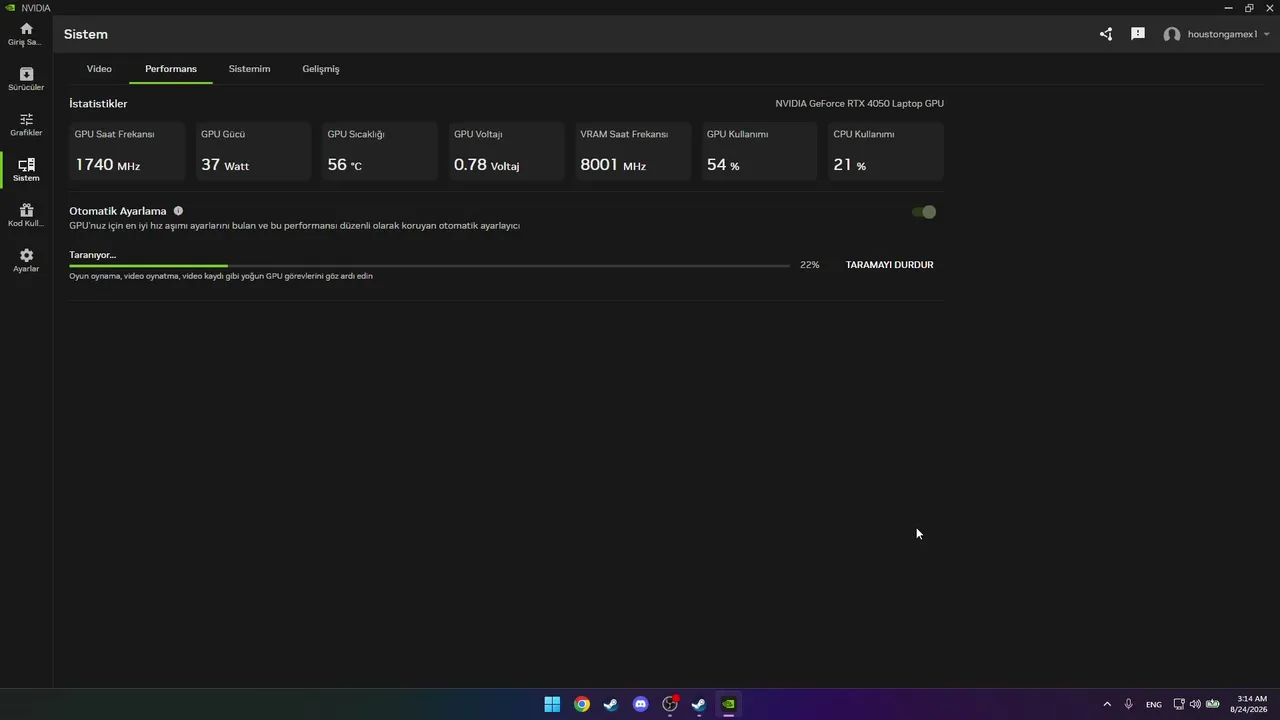Screen dimensions: 1280x720
Task: Click the scanning progress bar
Action: click(429, 266)
